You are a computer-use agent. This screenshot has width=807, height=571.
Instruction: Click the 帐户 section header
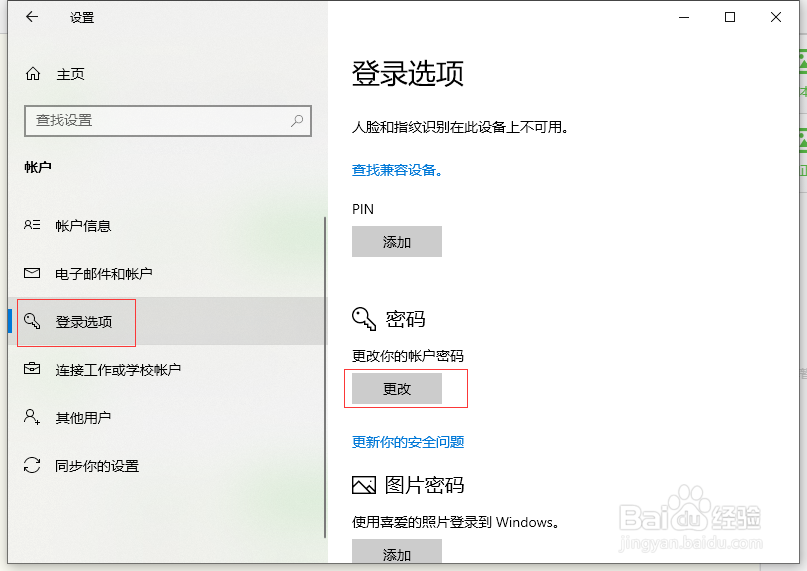pyautogui.click(x=38, y=167)
